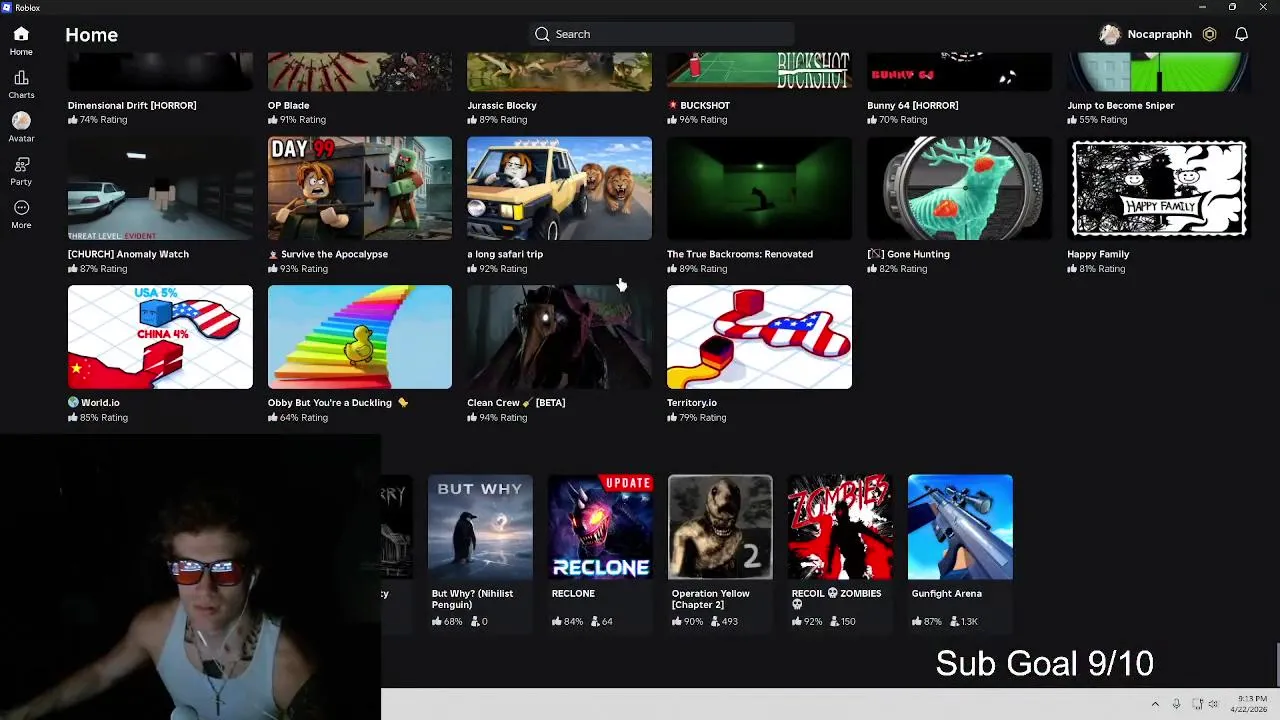Open the Happy Family thumbnail
The height and width of the screenshot is (720, 1280).
tap(1159, 188)
